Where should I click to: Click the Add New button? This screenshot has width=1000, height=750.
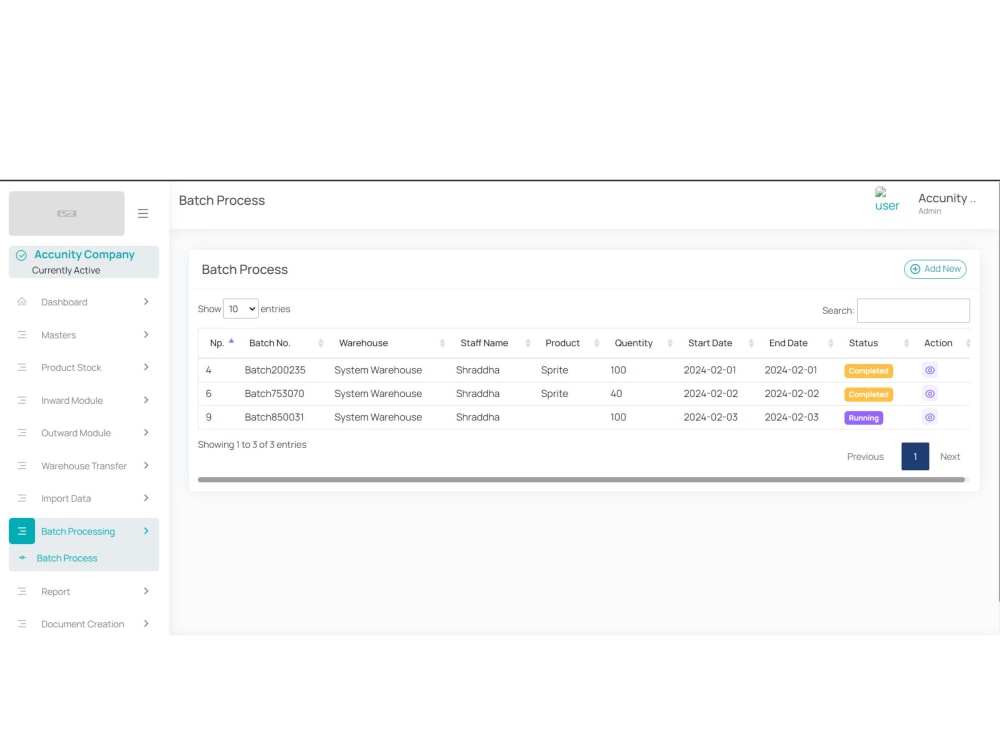935,269
